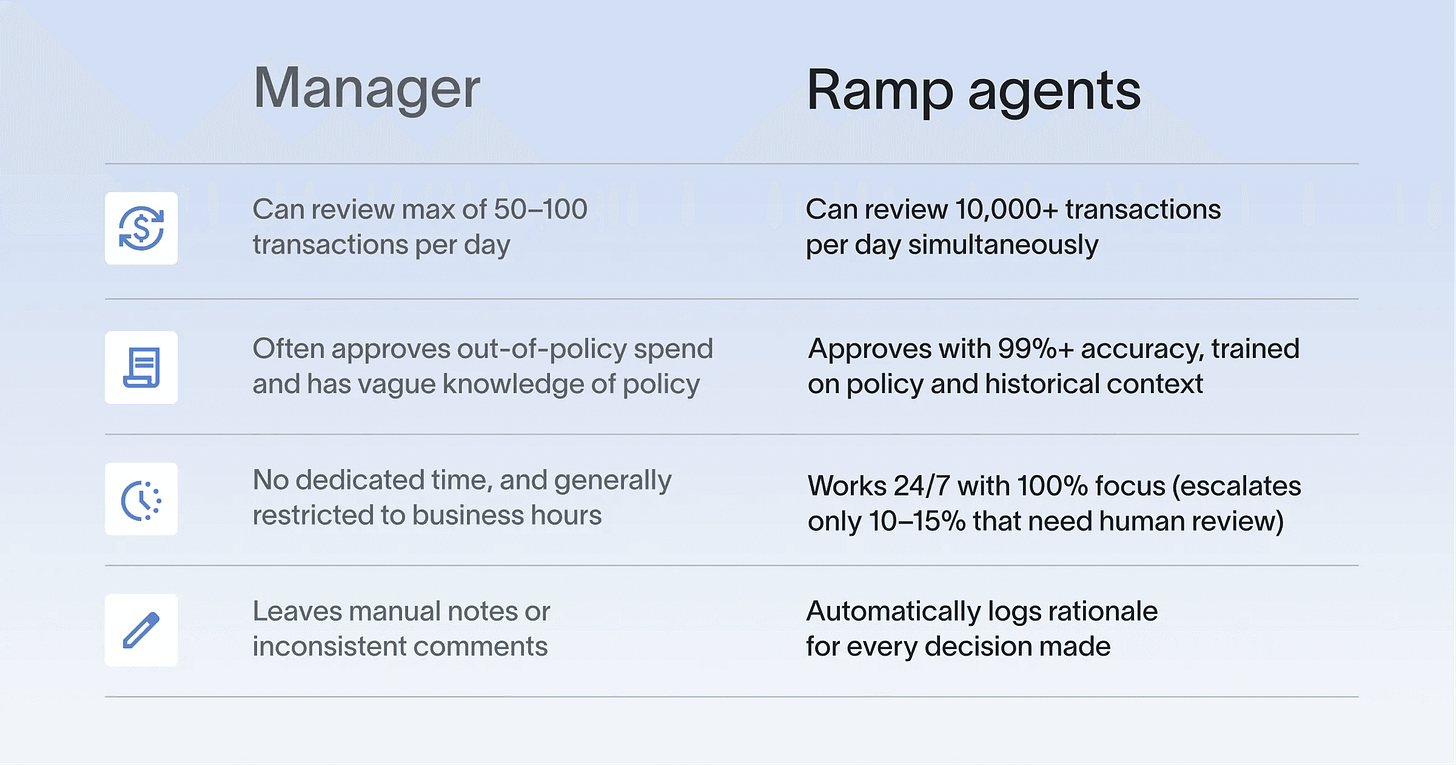Screen dimensions: 1456x765
Task: Click "Works 24/7 with 100% focus" text
Action: [987, 486]
